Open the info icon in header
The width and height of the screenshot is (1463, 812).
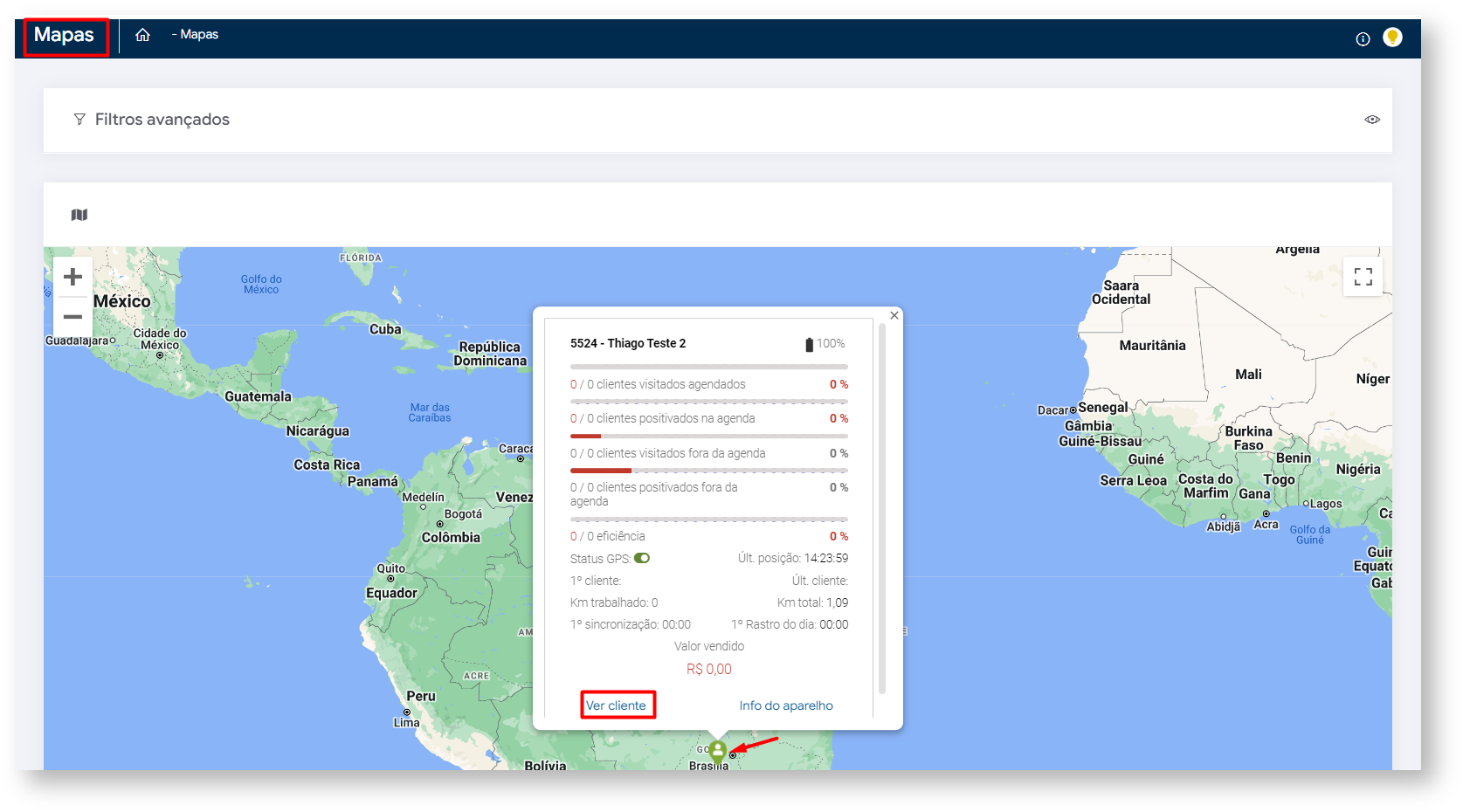pyautogui.click(x=1362, y=38)
